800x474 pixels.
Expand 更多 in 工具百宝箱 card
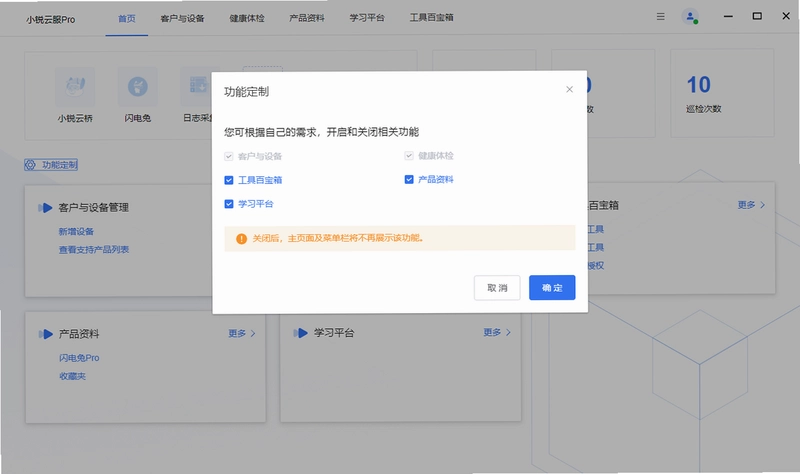752,205
